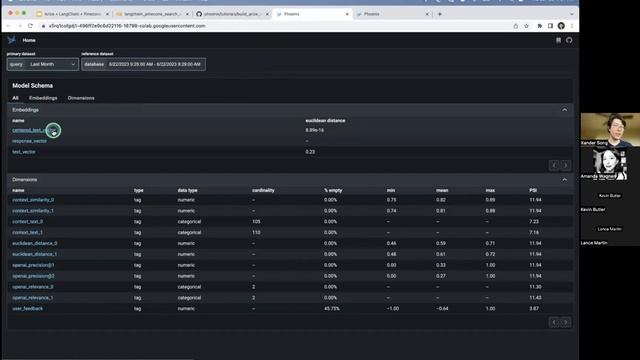The width and height of the screenshot is (640, 360).
Task: Open the docs icon beside GitHub icon
Action: (558, 40)
